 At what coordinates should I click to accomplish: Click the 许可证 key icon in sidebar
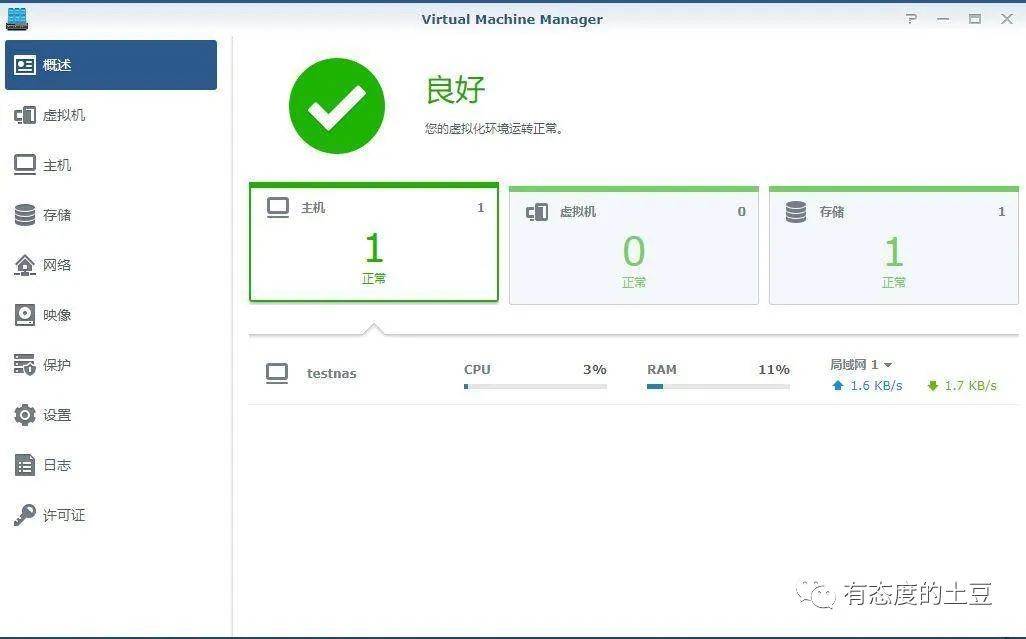coord(25,515)
